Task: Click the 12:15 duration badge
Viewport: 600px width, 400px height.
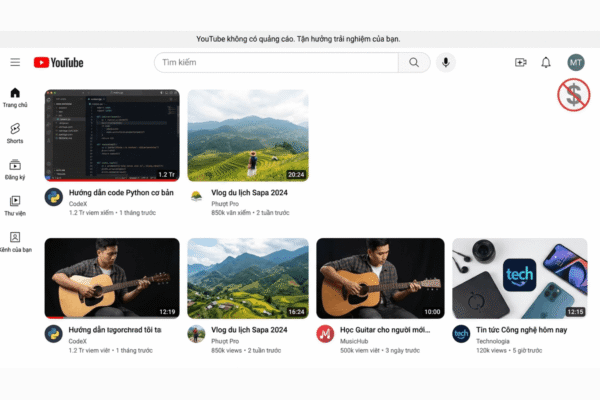Action: tap(575, 312)
